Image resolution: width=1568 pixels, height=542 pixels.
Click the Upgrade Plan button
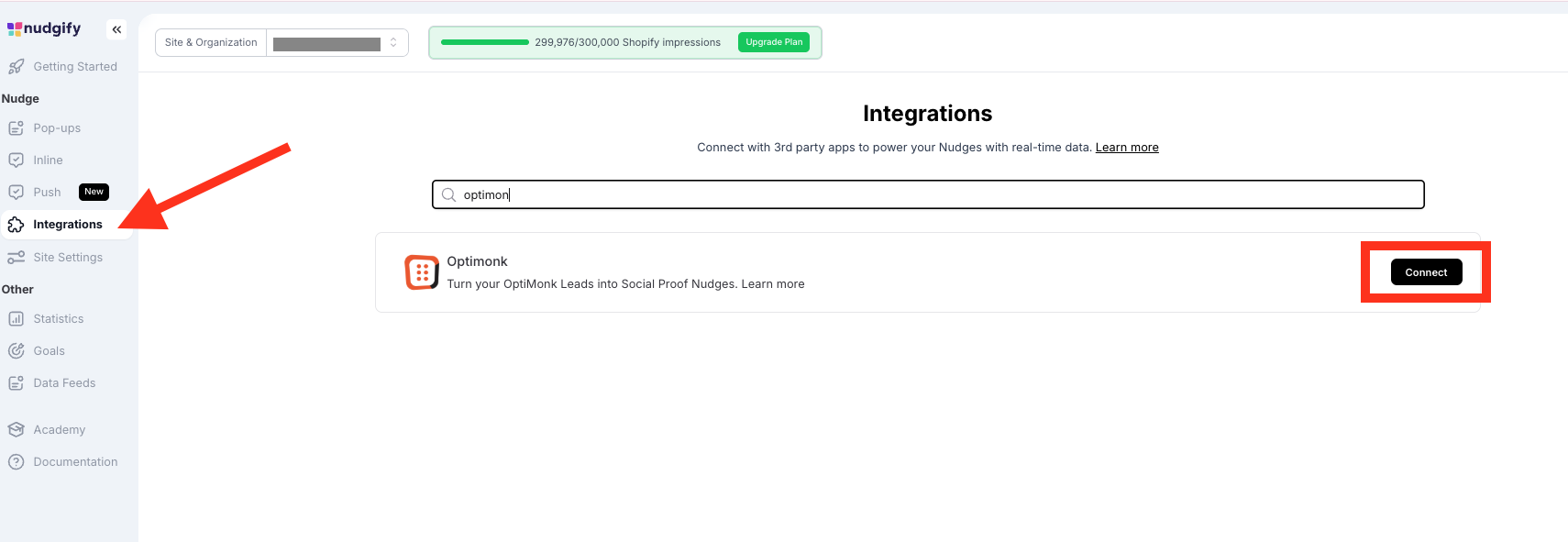click(774, 42)
